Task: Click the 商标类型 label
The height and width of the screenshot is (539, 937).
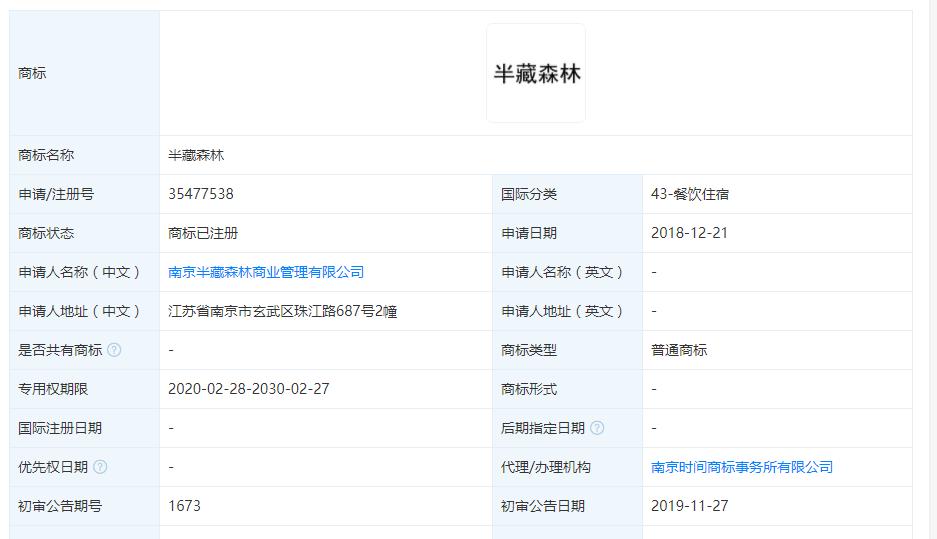Action: (529, 350)
